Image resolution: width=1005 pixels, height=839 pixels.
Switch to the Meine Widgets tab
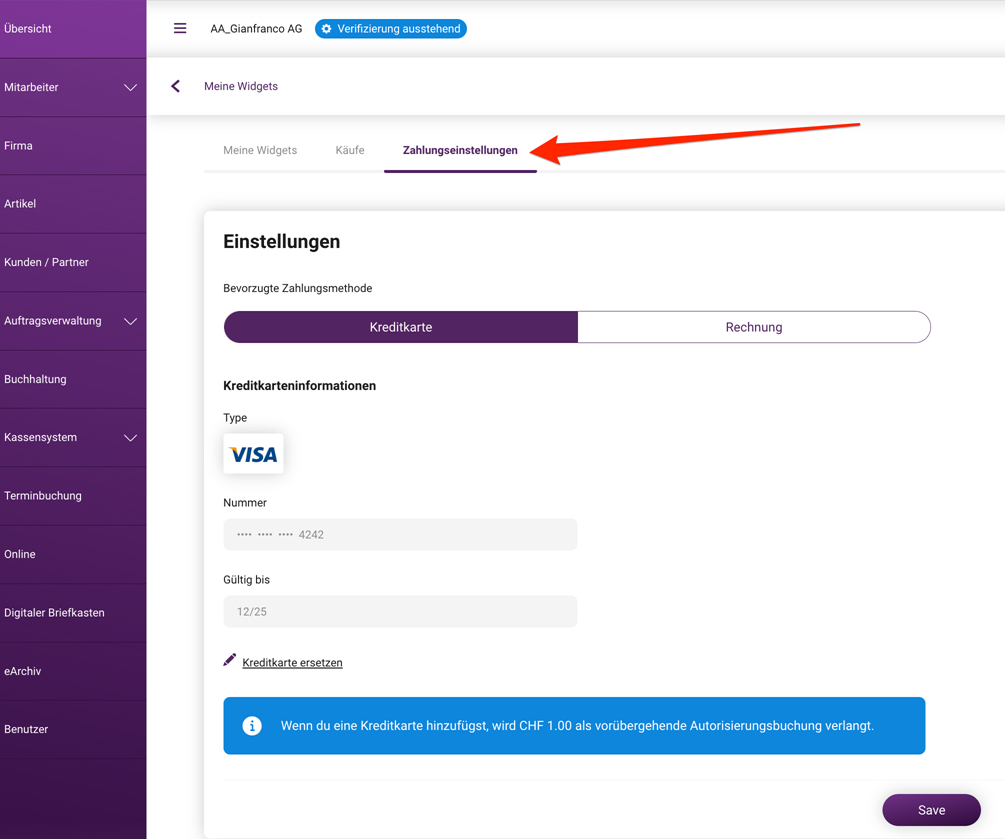pos(260,150)
